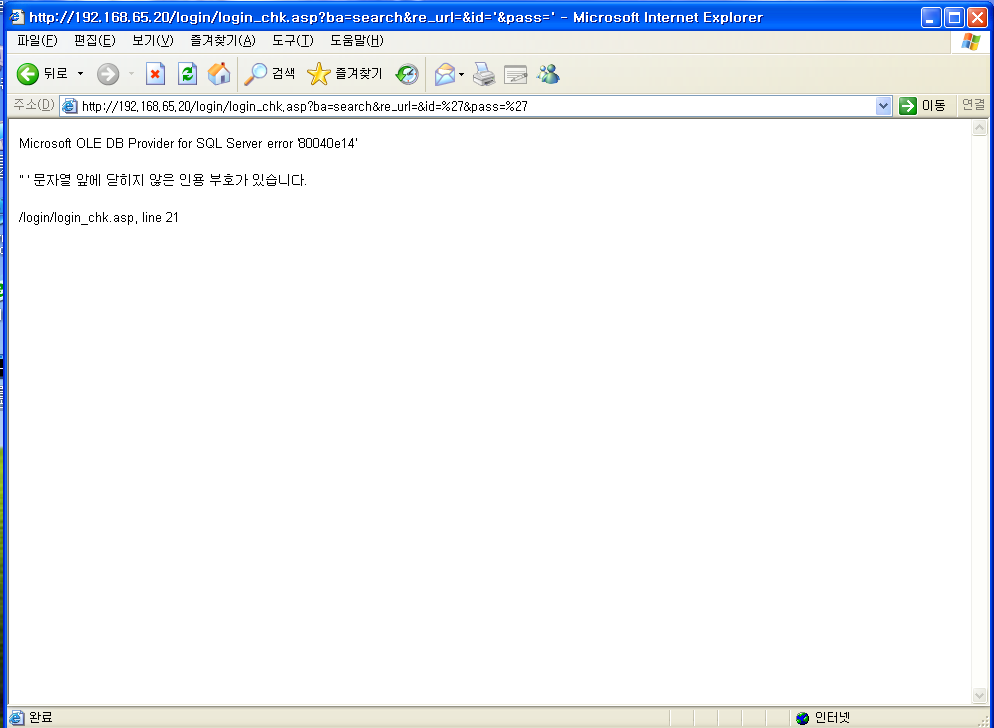994x728 pixels.
Task: Open the 검색 search pane
Action: pyautogui.click(x=269, y=74)
